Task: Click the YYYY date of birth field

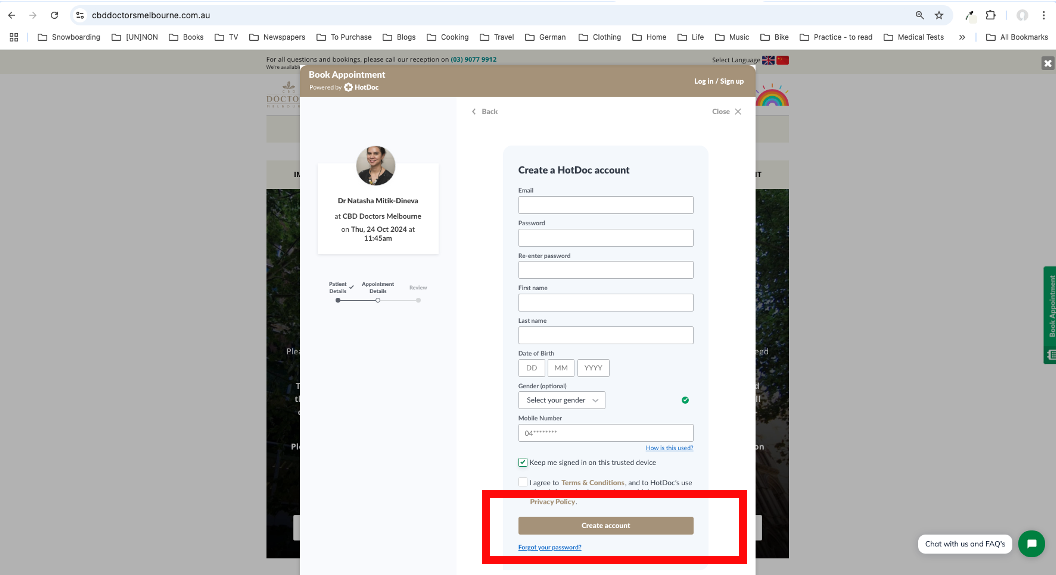Action: 593,368
